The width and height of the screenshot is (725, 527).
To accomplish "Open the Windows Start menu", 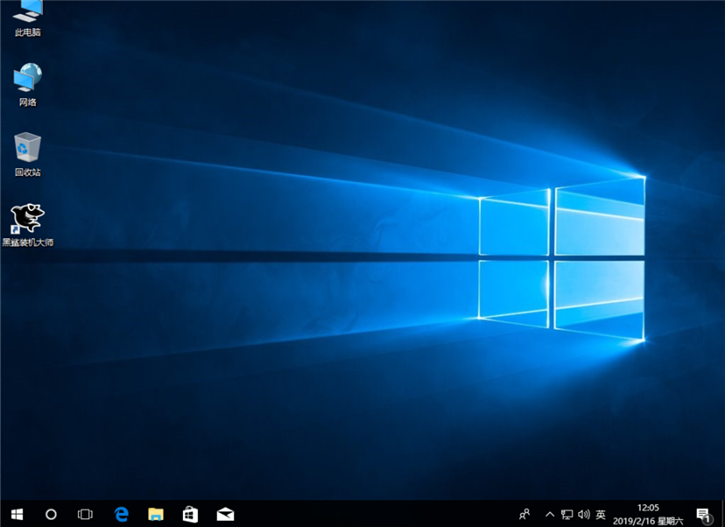I will (17, 514).
